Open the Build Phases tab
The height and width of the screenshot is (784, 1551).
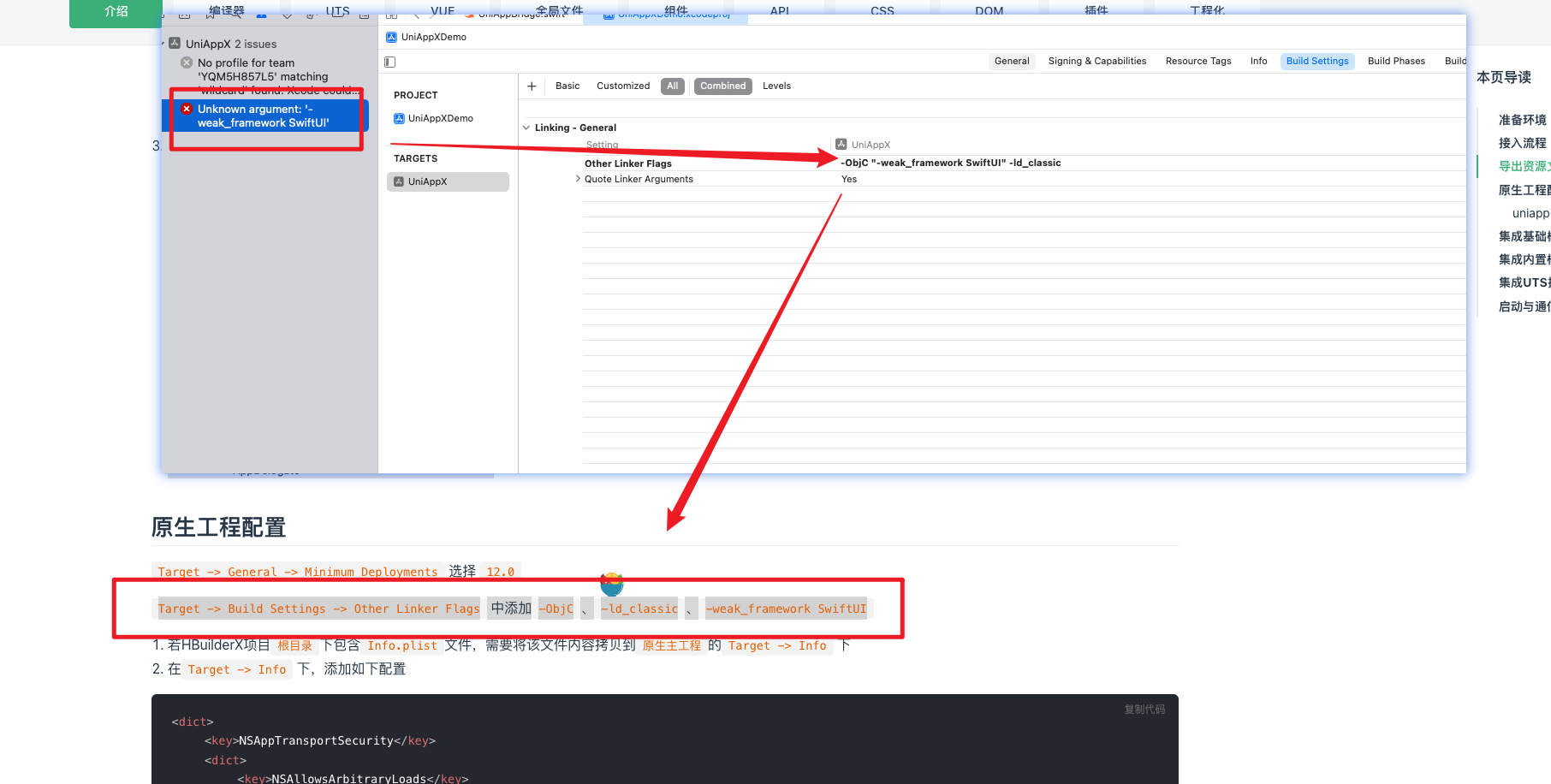(x=1396, y=61)
